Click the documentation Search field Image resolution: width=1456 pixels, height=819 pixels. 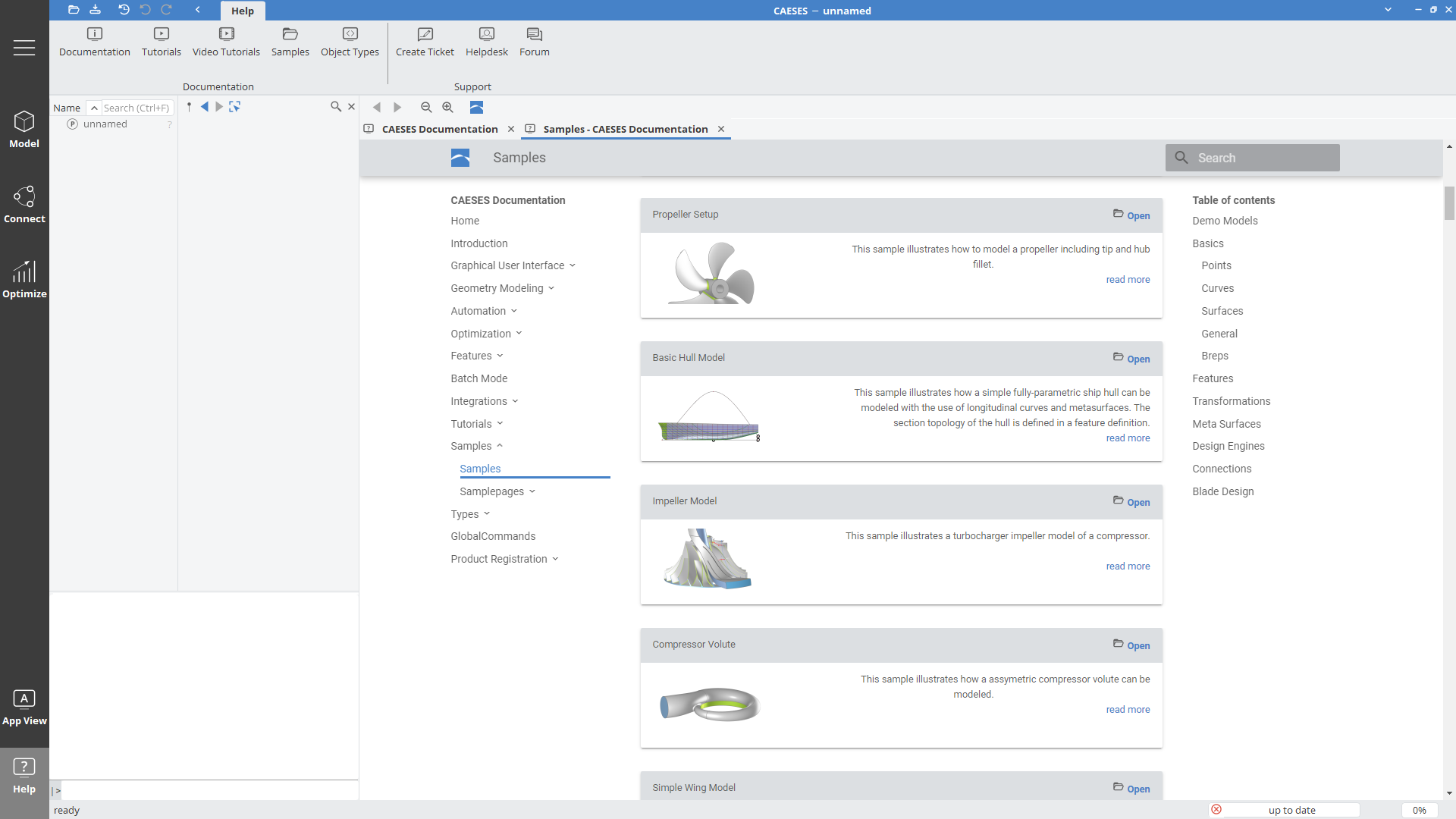[1253, 158]
